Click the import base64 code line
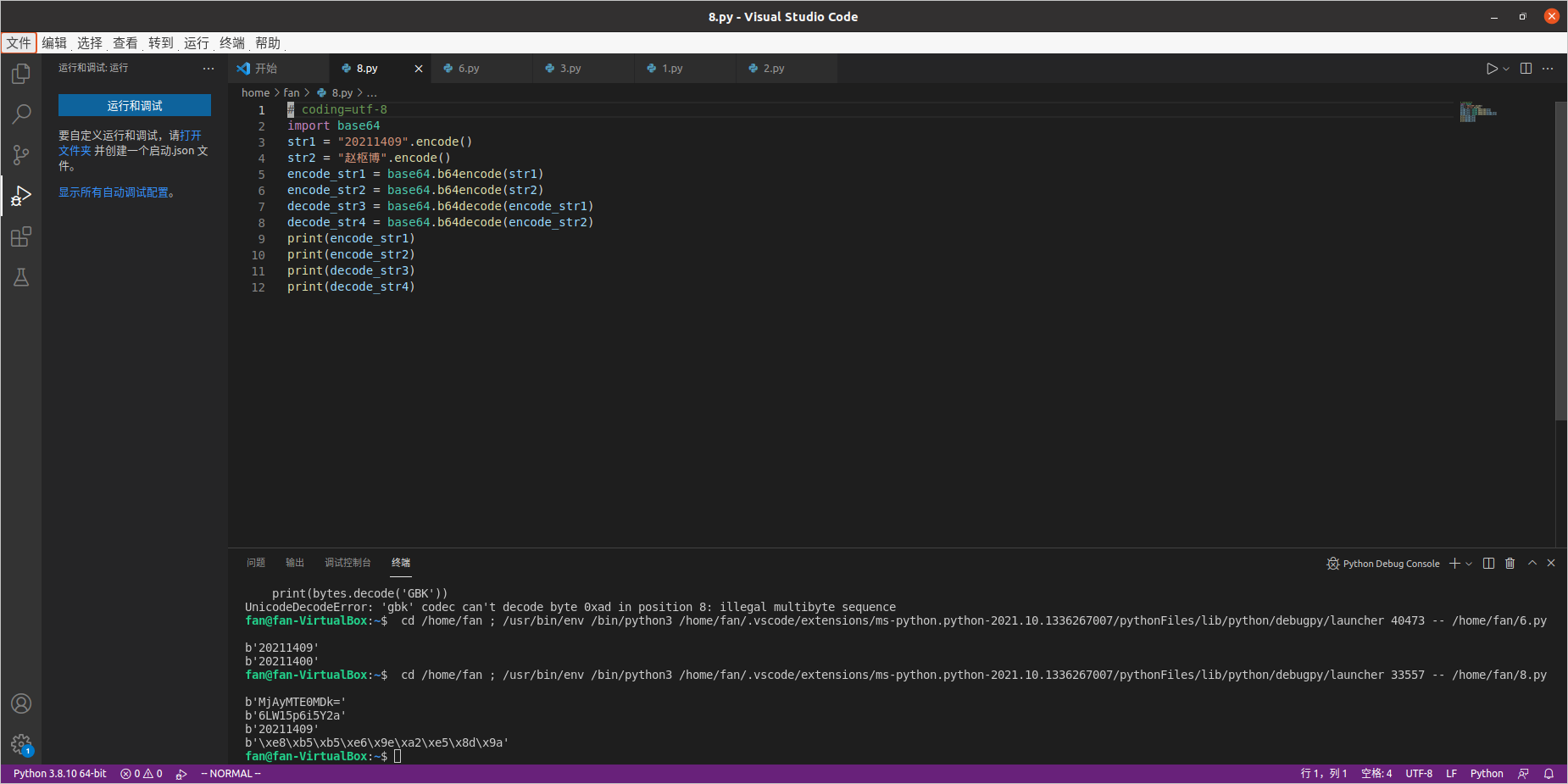 coord(334,125)
